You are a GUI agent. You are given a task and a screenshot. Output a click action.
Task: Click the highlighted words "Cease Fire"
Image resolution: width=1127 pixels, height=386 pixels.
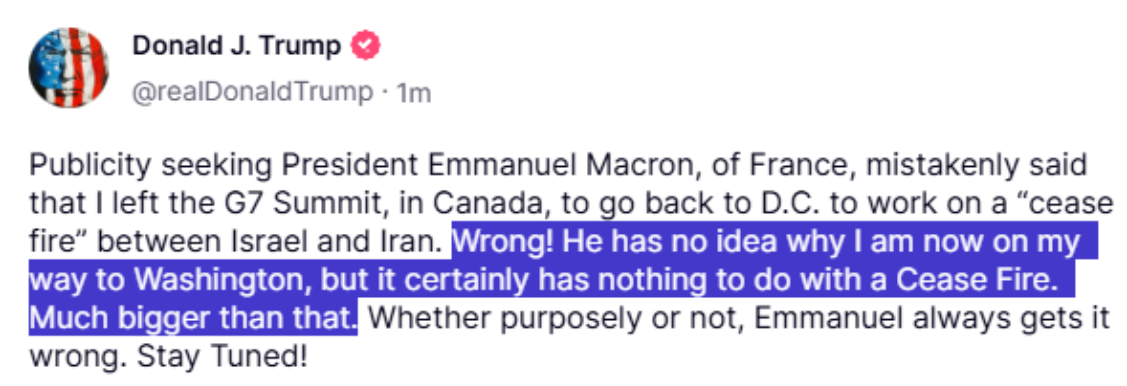click(965, 280)
